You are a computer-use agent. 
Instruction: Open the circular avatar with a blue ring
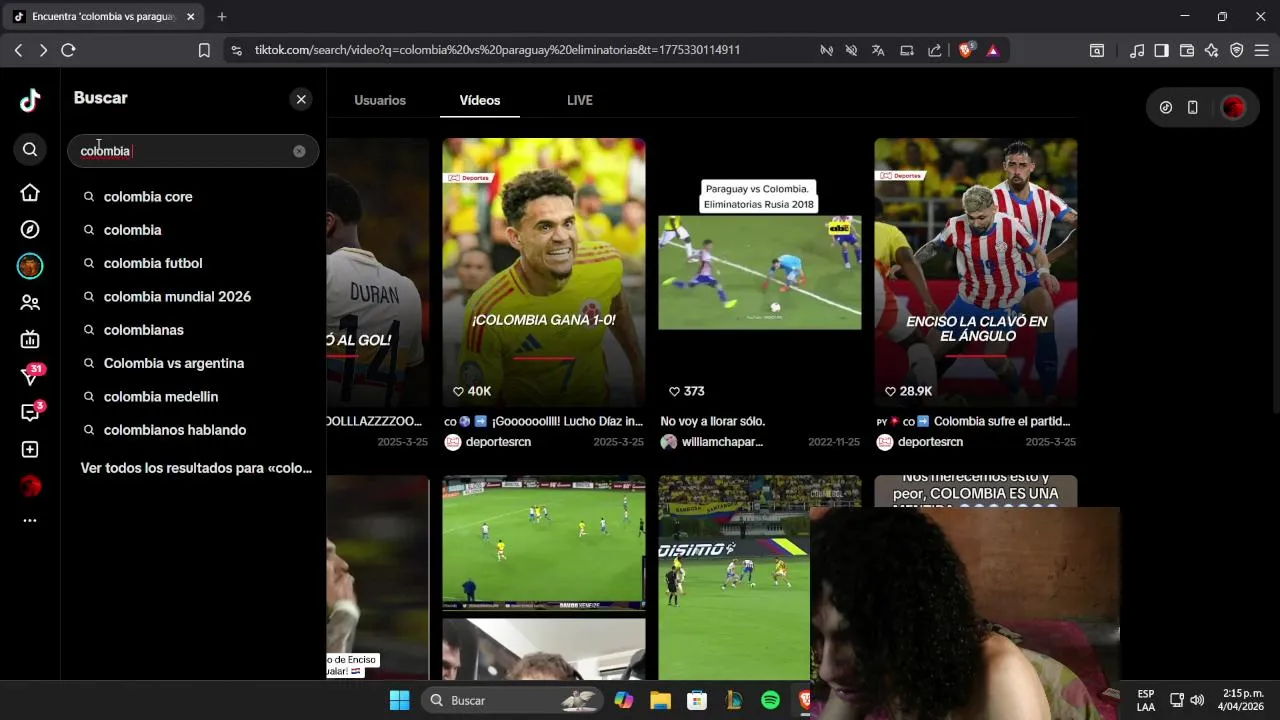(x=30, y=266)
